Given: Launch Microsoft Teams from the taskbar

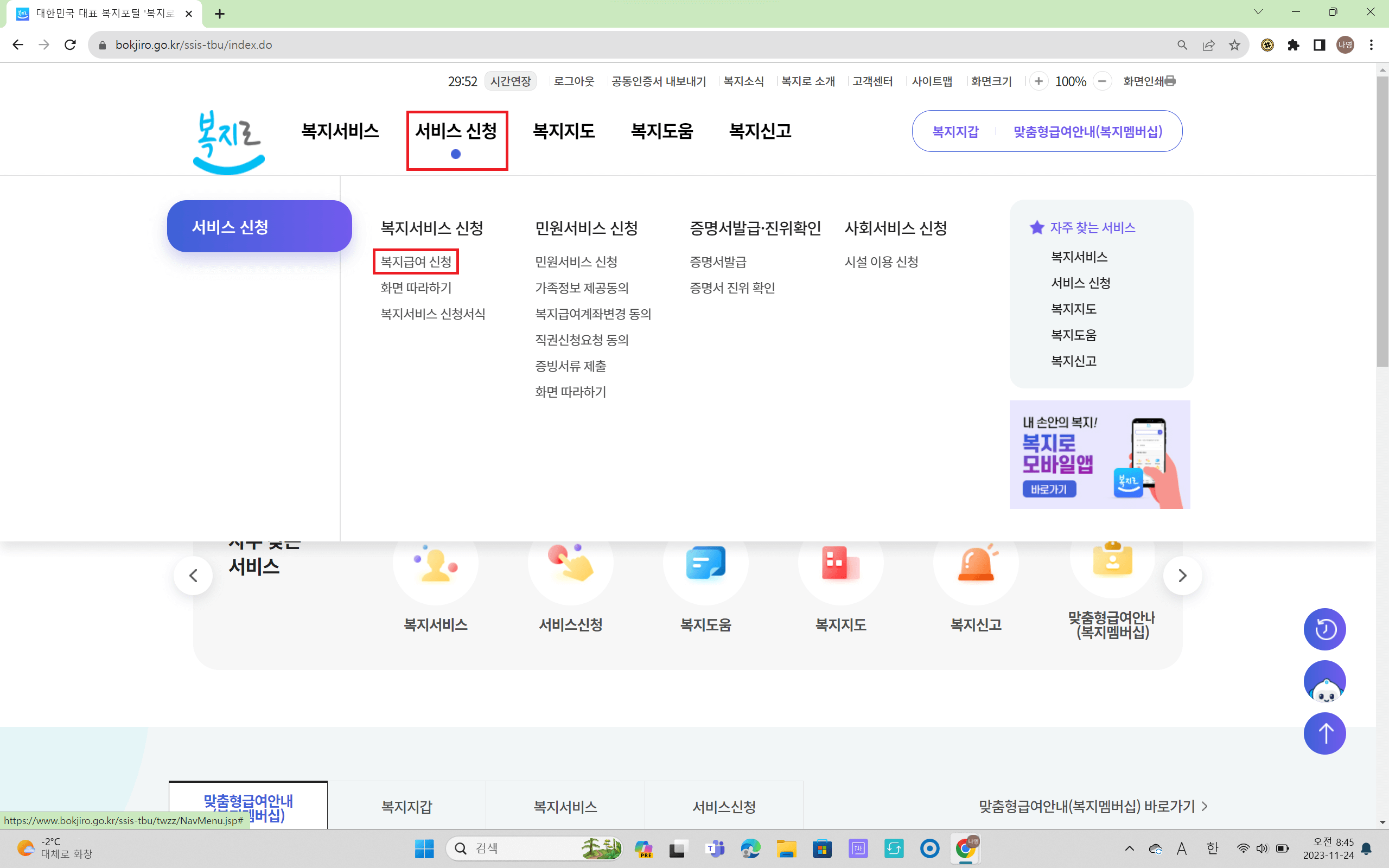Looking at the screenshot, I should click(x=715, y=848).
